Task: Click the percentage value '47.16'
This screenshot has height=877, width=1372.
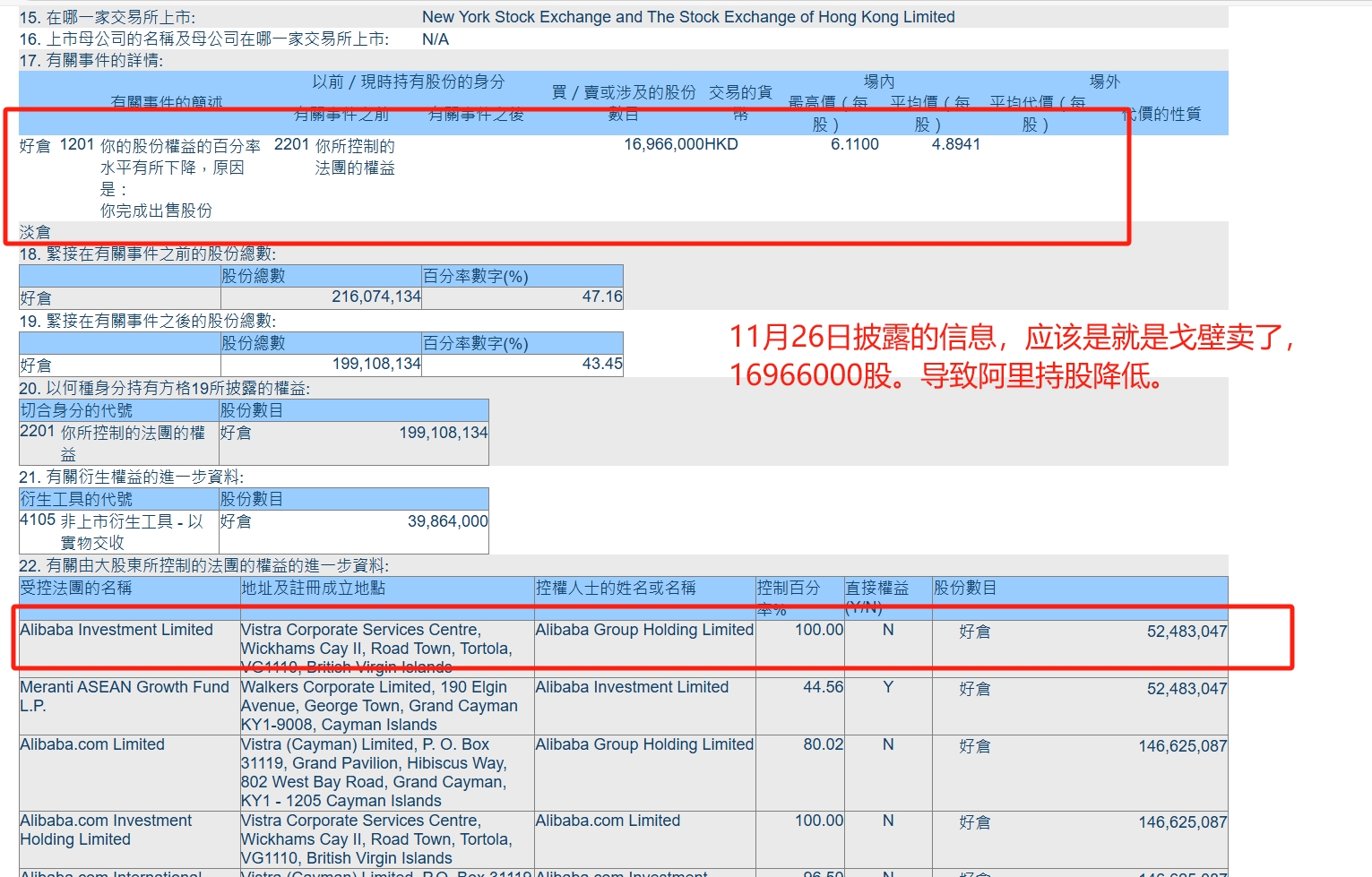Action: [602, 297]
